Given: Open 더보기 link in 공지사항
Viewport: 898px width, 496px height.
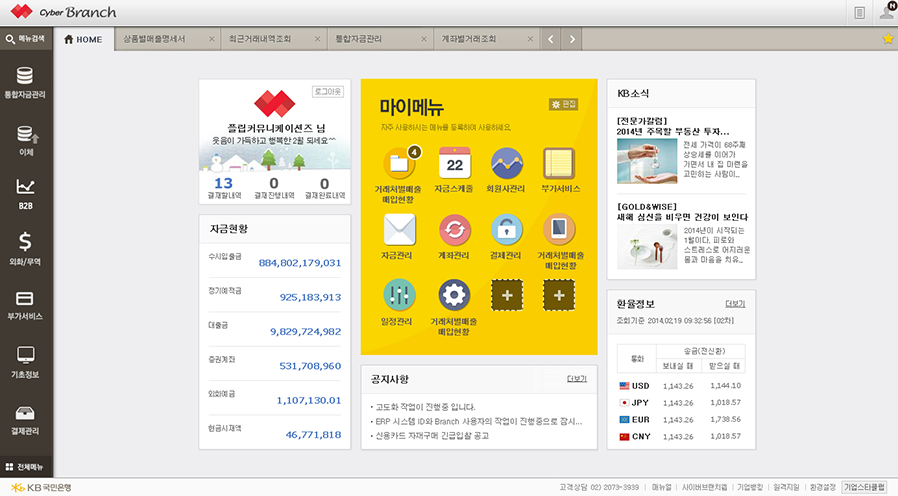Looking at the screenshot, I should pyautogui.click(x=577, y=379).
